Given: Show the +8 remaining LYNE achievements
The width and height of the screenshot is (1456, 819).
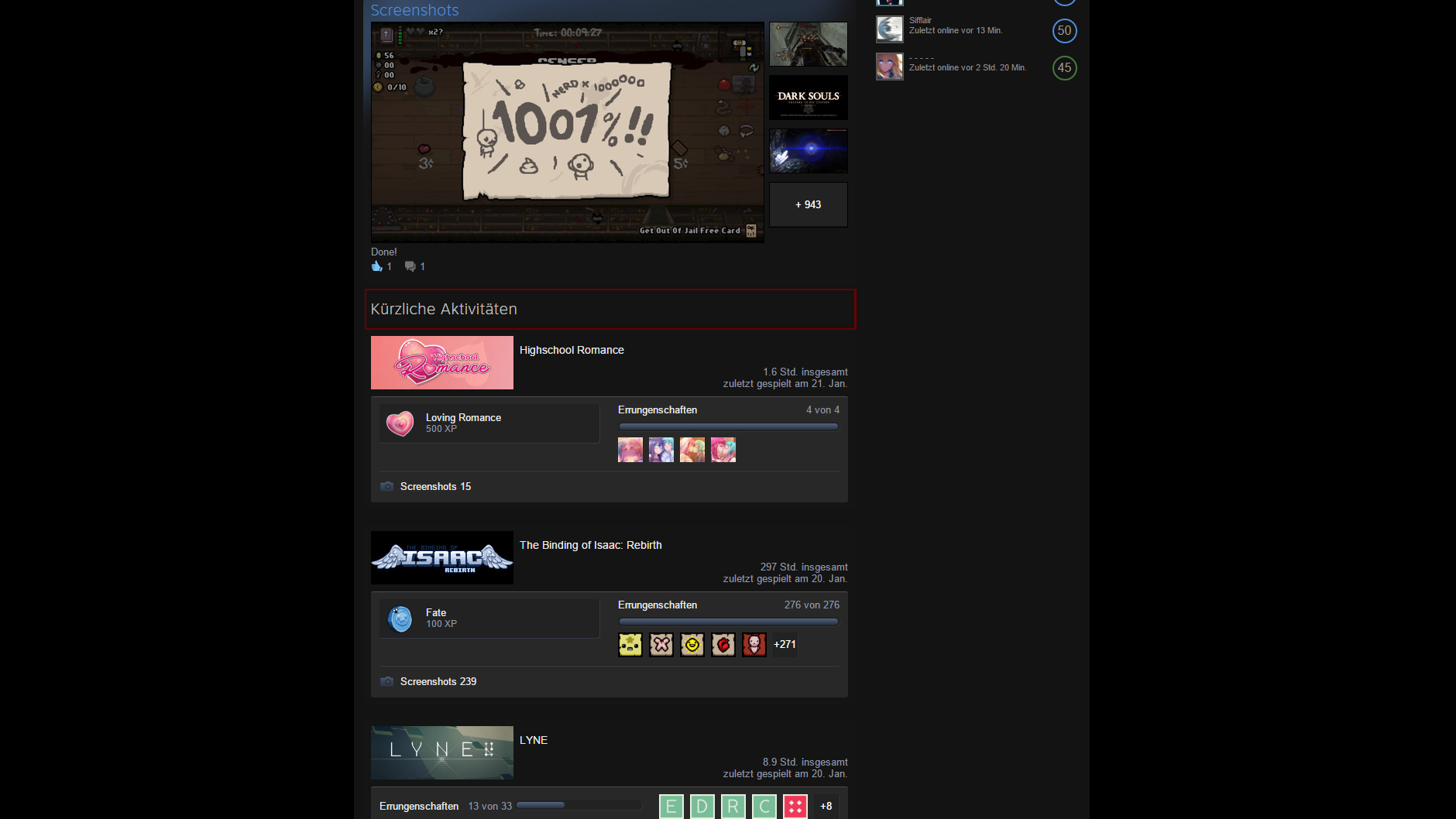Looking at the screenshot, I should point(826,806).
